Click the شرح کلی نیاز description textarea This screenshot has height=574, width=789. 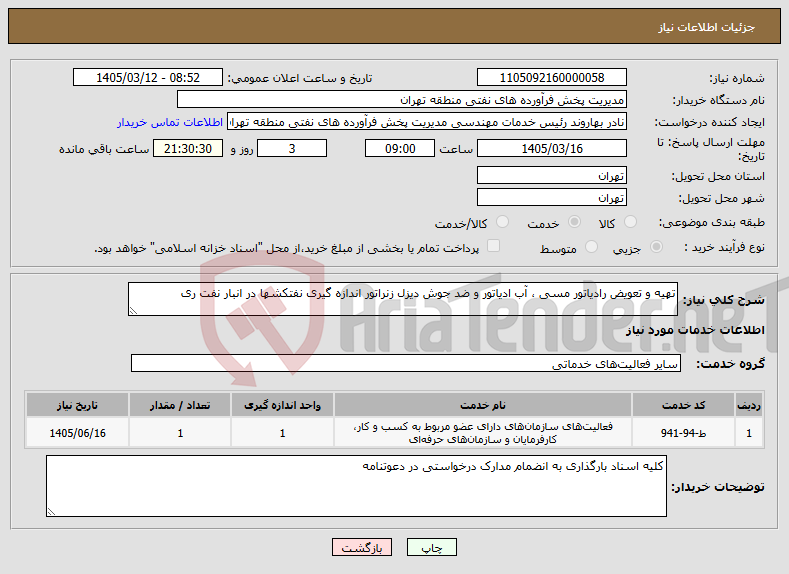tap(403, 299)
